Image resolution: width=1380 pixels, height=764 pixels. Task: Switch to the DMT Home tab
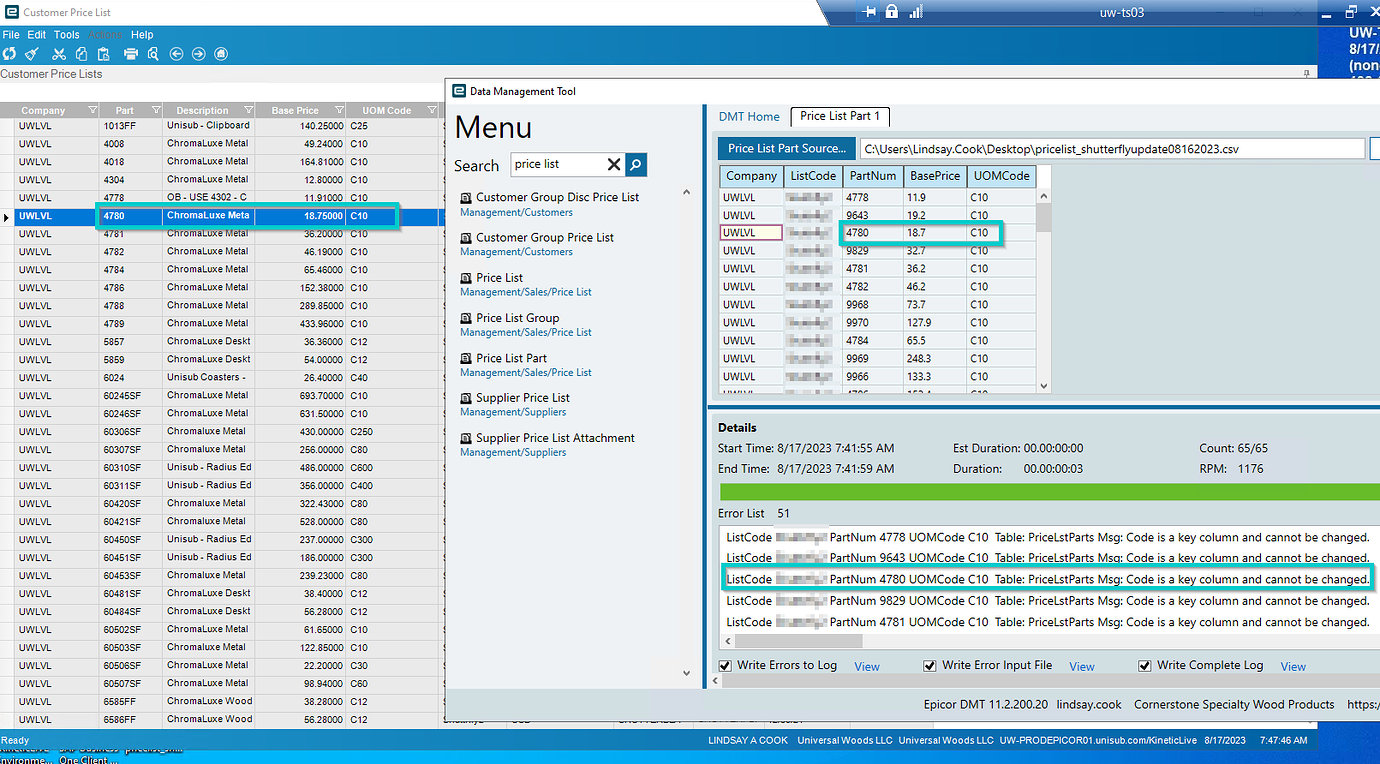click(x=749, y=116)
